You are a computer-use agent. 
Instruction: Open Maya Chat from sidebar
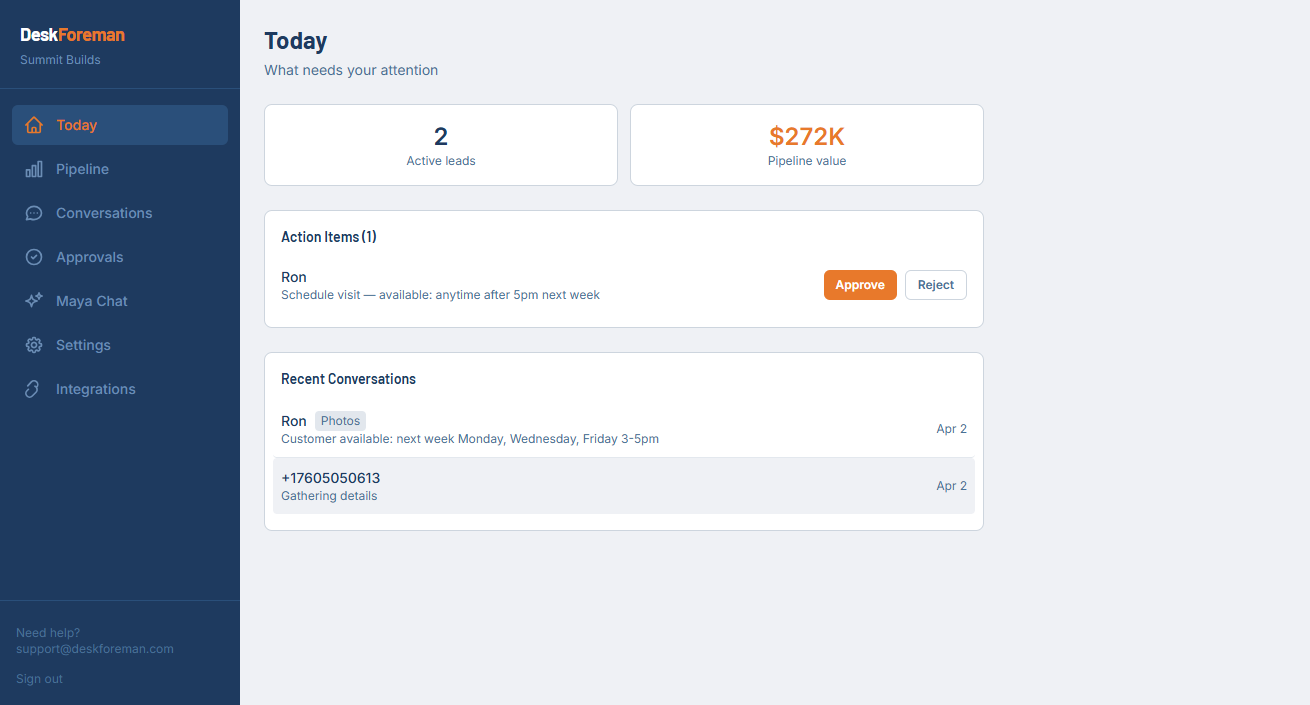click(92, 301)
